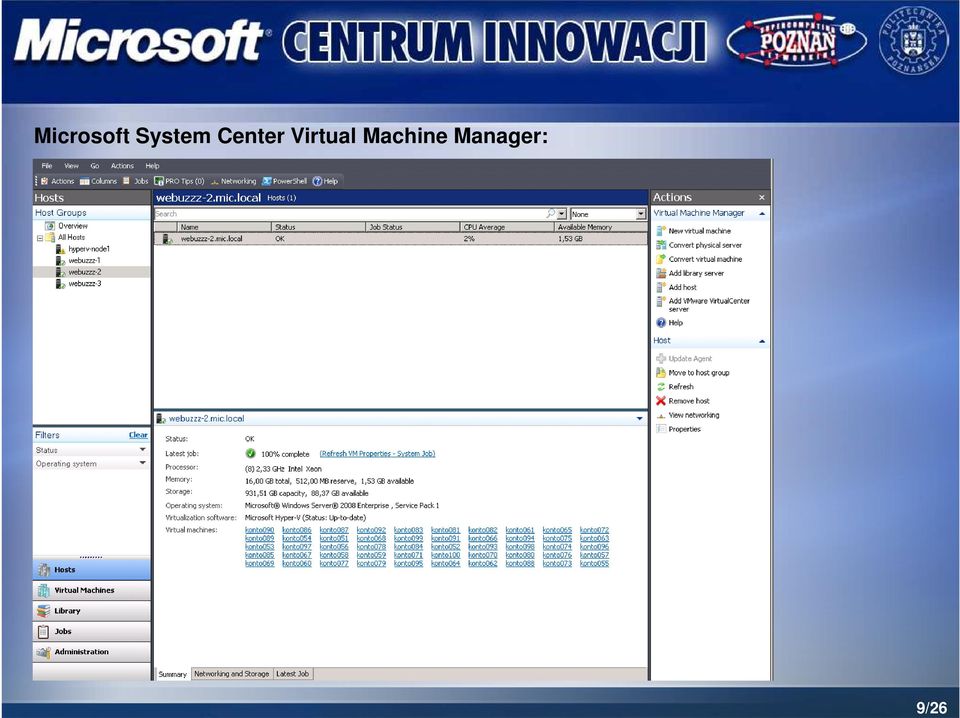
Task: Click the Actions toolbar icon
Action: coord(58,181)
